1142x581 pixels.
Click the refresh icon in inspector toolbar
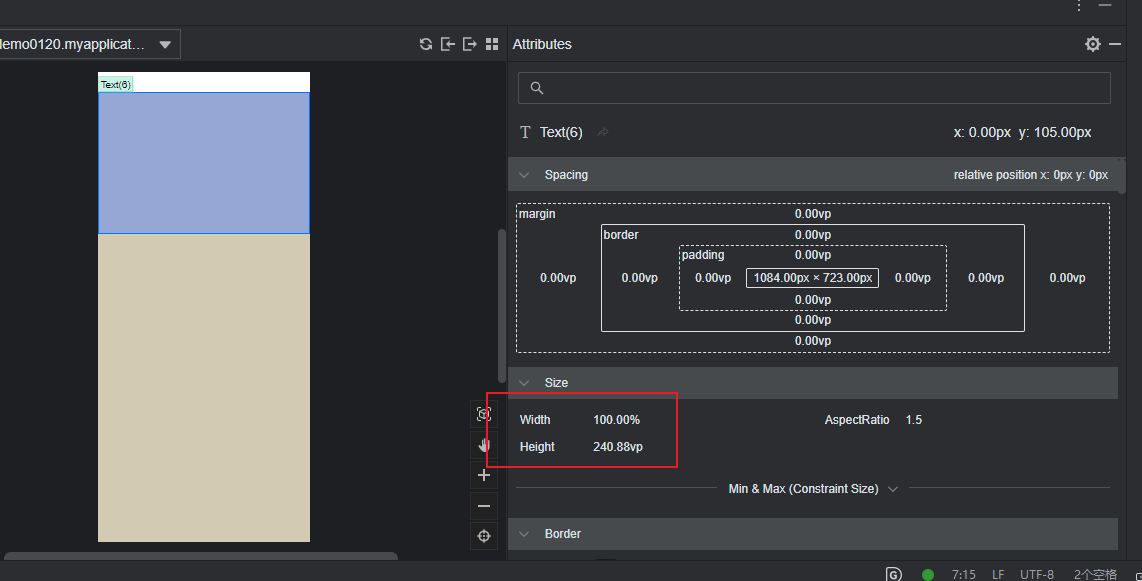pos(426,44)
